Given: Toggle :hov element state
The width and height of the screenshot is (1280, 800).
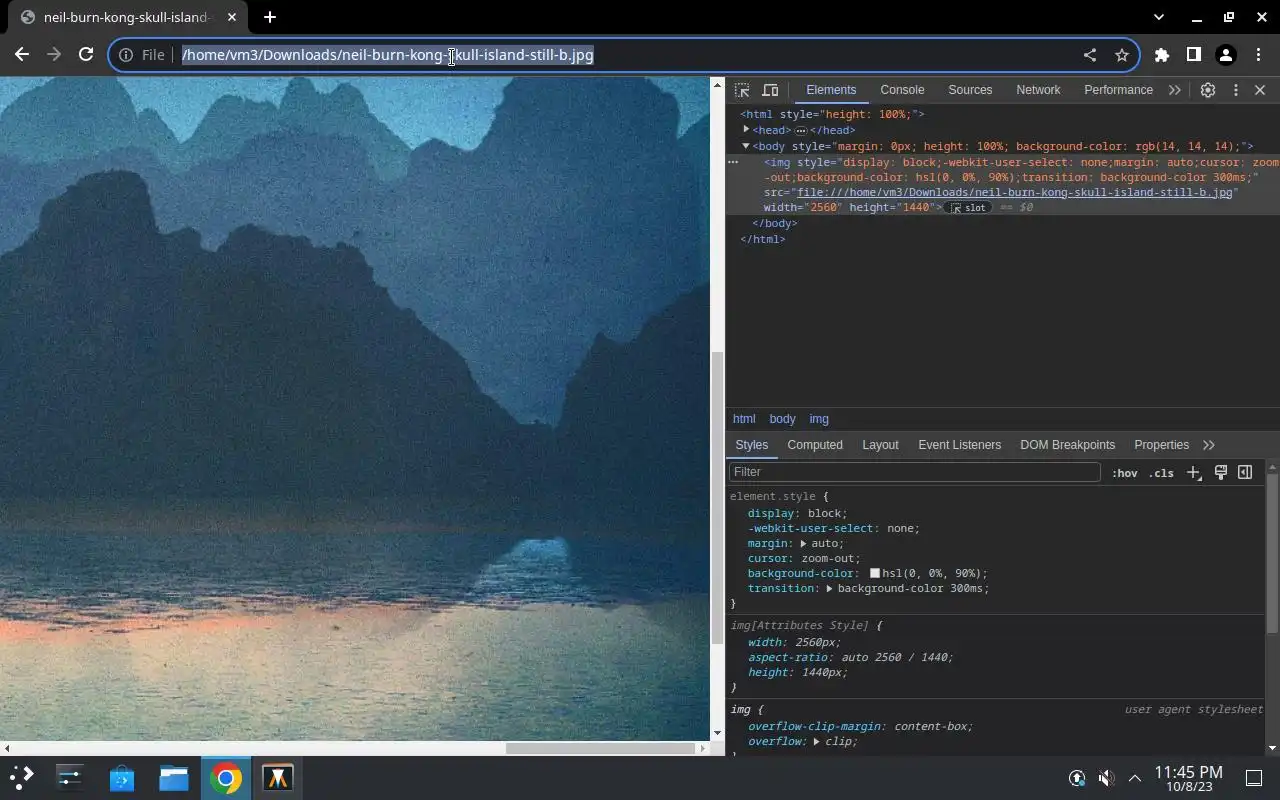Looking at the screenshot, I should pyautogui.click(x=1125, y=473).
